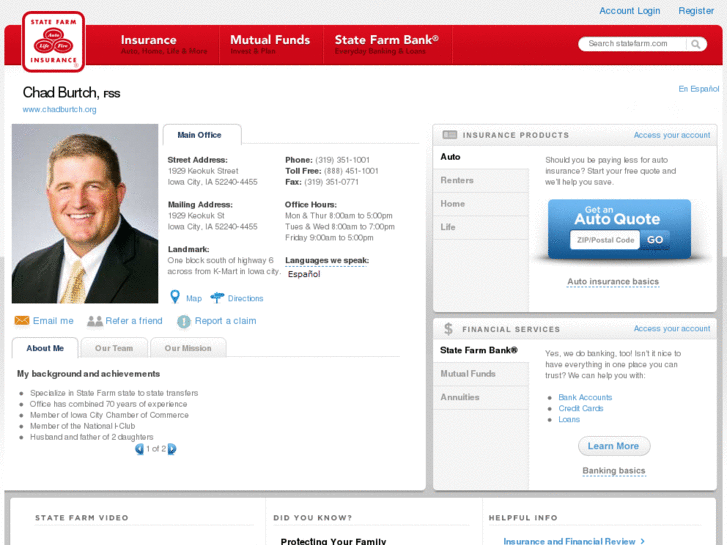Focus the ZIP/Postal Code field
Screen dimensions: 727x545
(605, 240)
